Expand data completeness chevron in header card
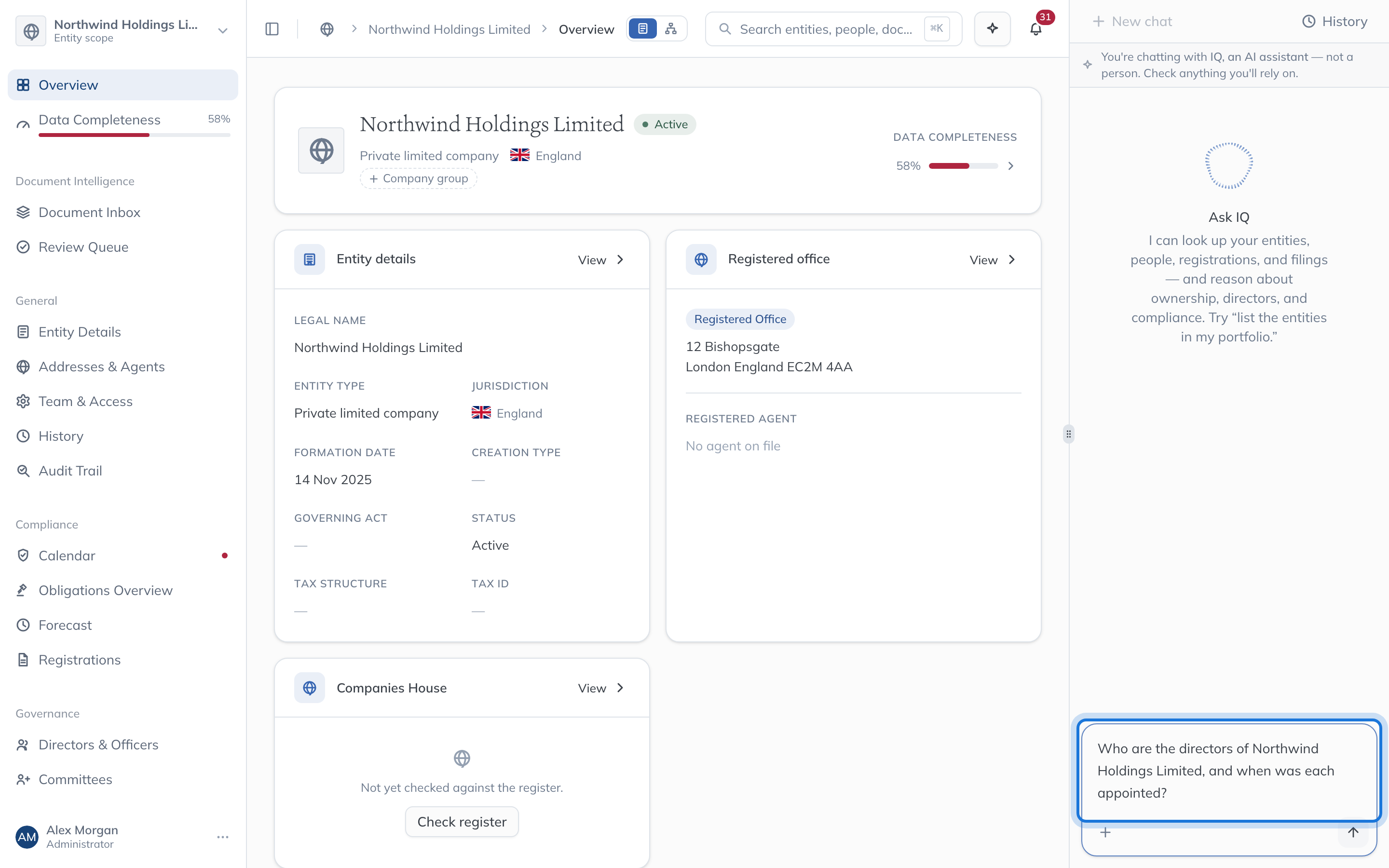1389x868 pixels. point(1011,166)
